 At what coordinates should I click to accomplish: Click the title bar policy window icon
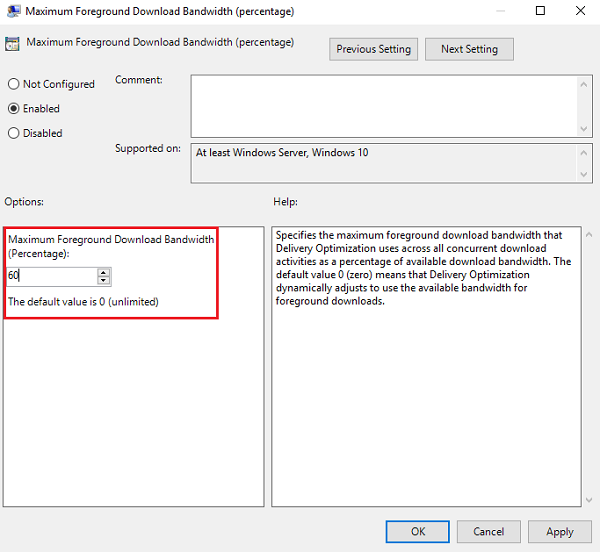click(x=13, y=11)
